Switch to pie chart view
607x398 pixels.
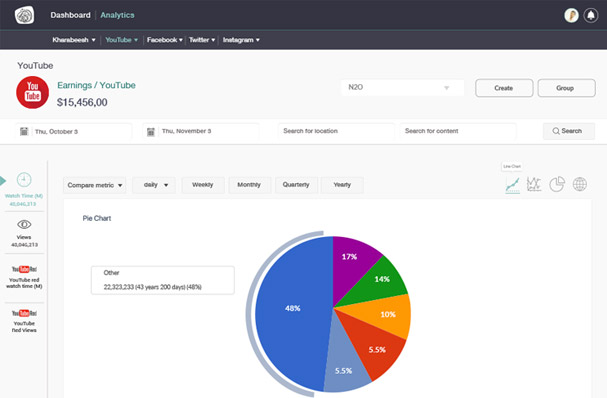(x=557, y=184)
